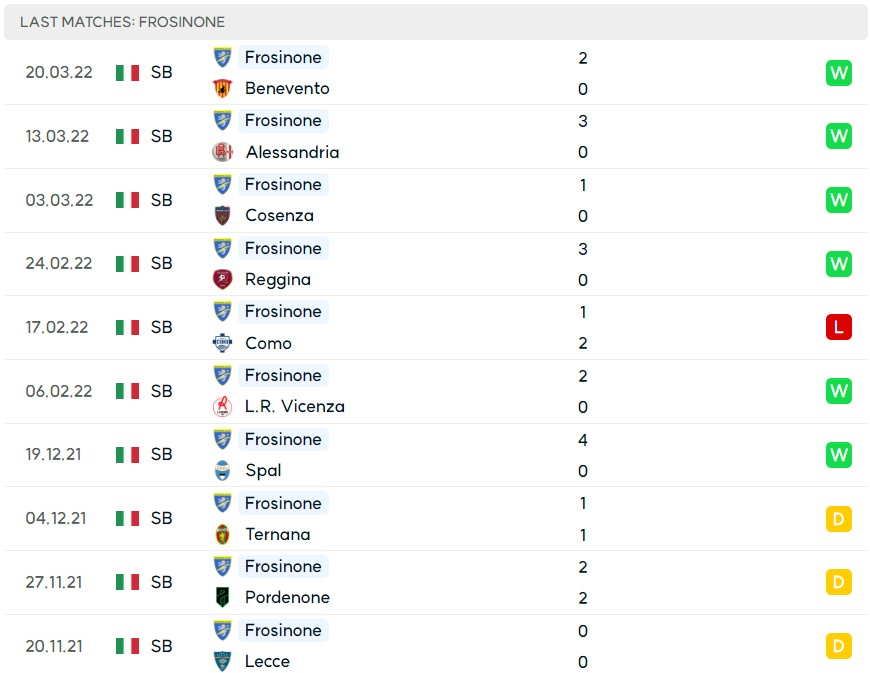The width and height of the screenshot is (870, 673).
Task: Click the yellow D badge for Ternana match
Action: click(838, 519)
